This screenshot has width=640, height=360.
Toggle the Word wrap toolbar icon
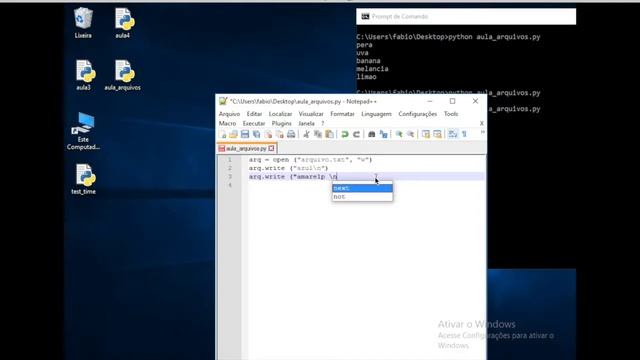(453, 134)
